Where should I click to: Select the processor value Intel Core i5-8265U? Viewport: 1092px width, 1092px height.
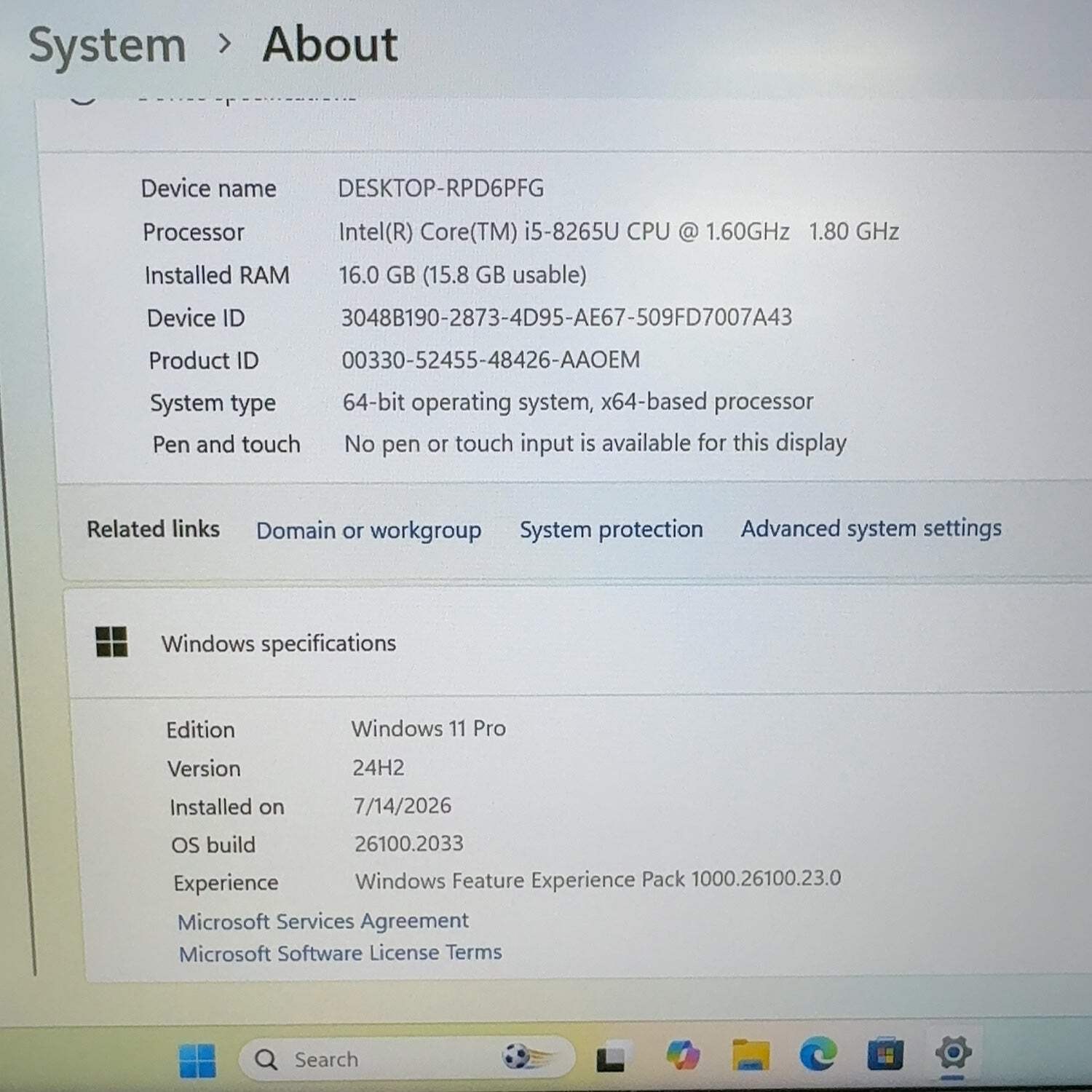618,232
